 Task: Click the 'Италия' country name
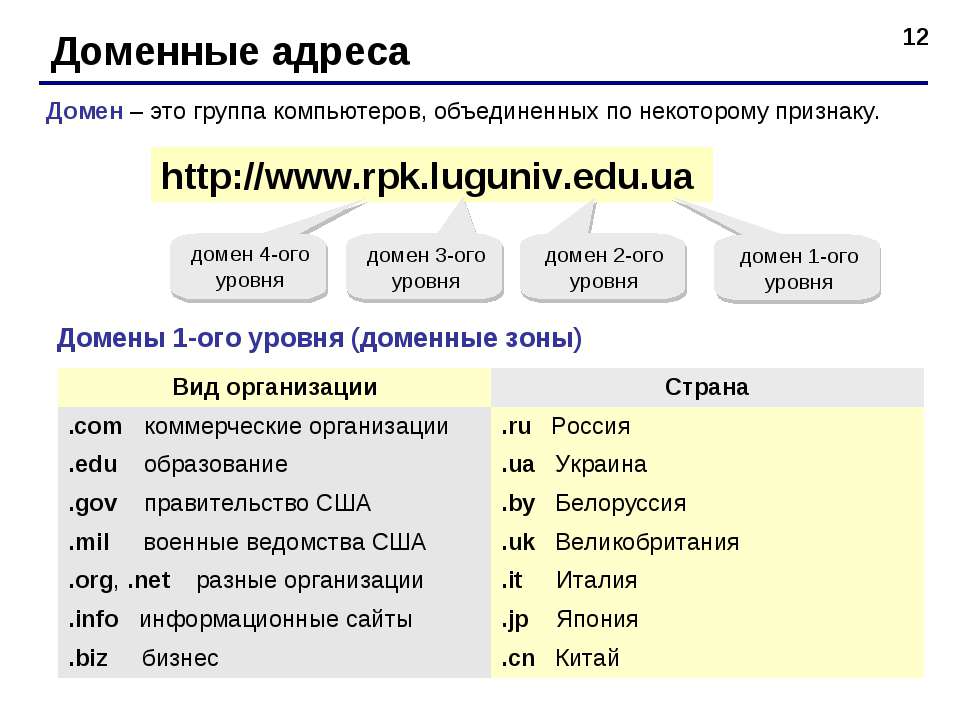coord(596,580)
